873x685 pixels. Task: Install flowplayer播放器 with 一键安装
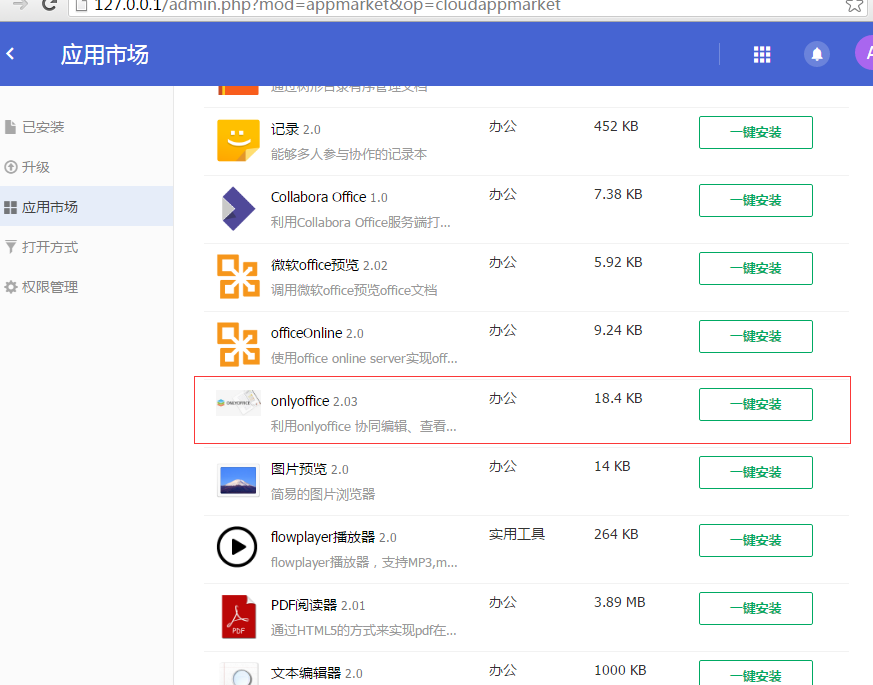point(756,540)
